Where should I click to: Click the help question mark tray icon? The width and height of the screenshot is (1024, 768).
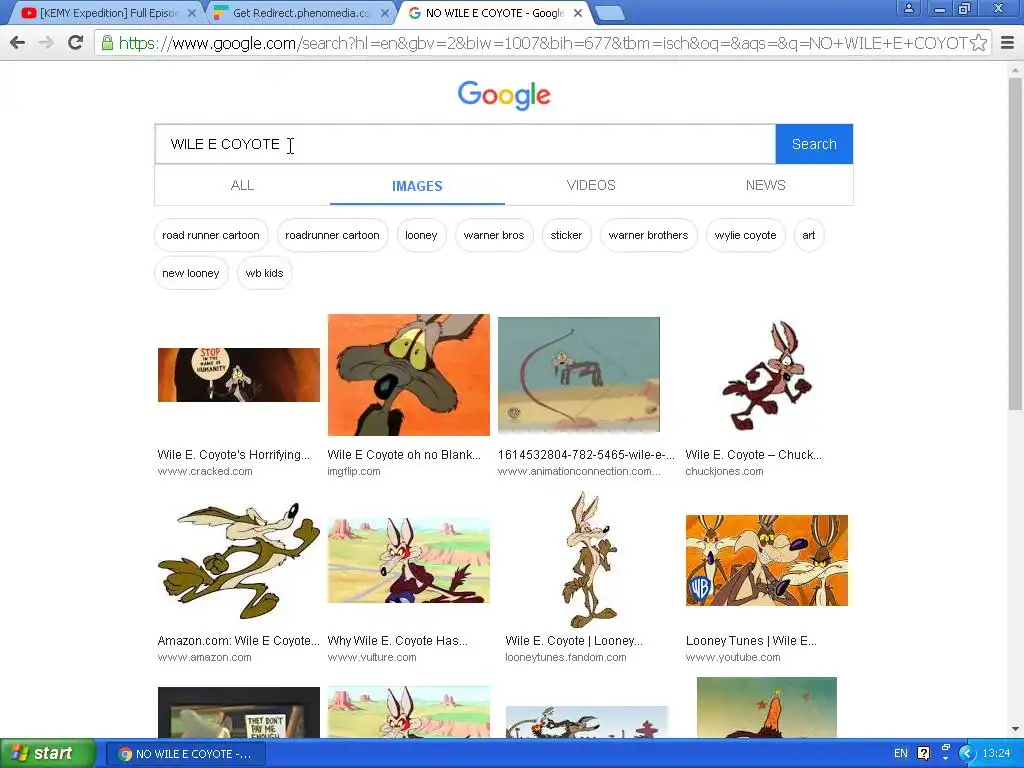tap(923, 754)
